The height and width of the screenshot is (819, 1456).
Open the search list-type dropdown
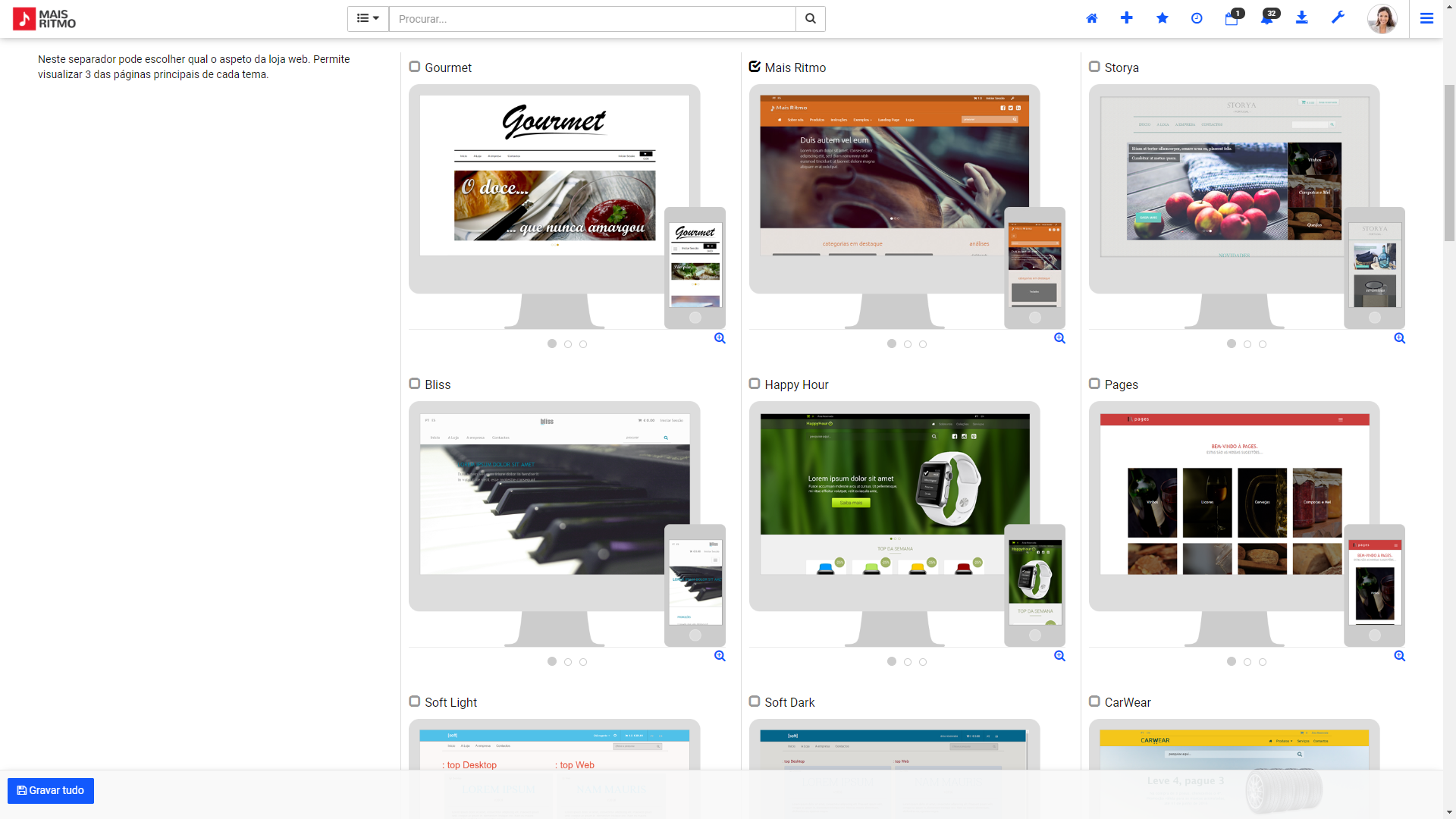coord(368,19)
